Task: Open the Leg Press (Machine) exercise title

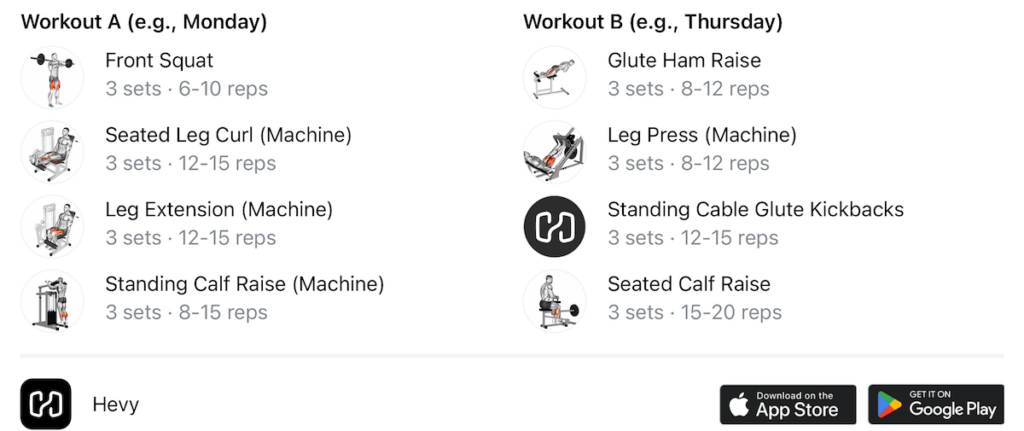Action: tap(702, 135)
